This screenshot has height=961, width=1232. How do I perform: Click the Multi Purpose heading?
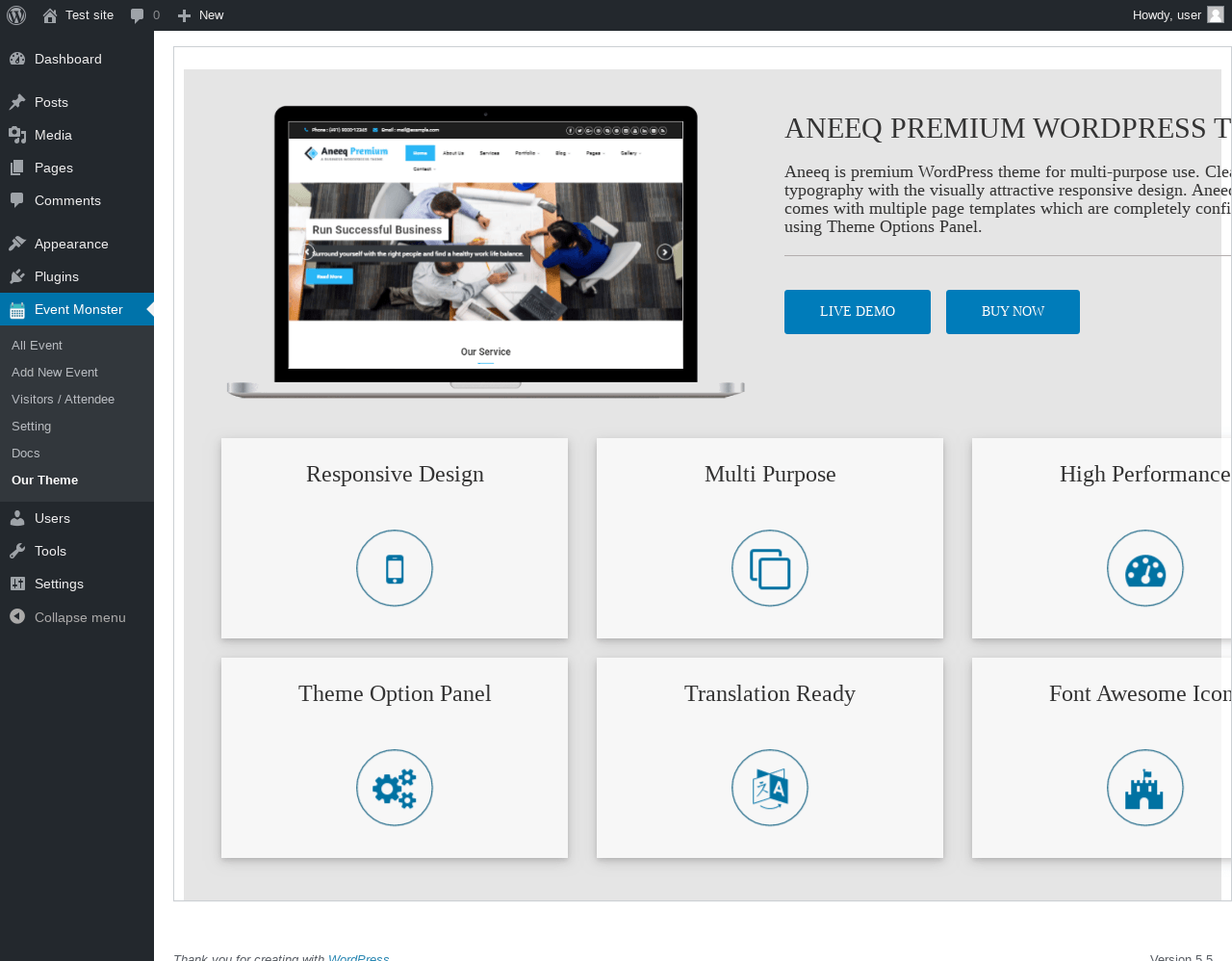coord(770,474)
